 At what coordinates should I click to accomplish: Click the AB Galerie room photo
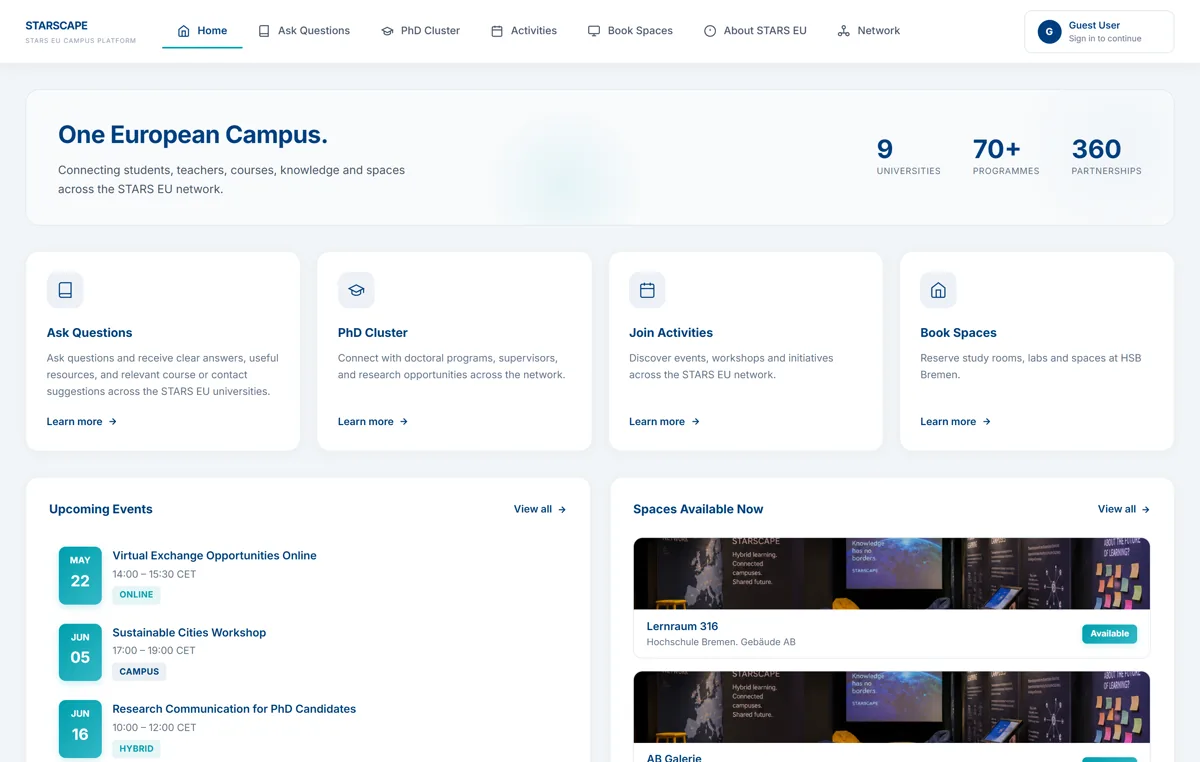point(892,707)
